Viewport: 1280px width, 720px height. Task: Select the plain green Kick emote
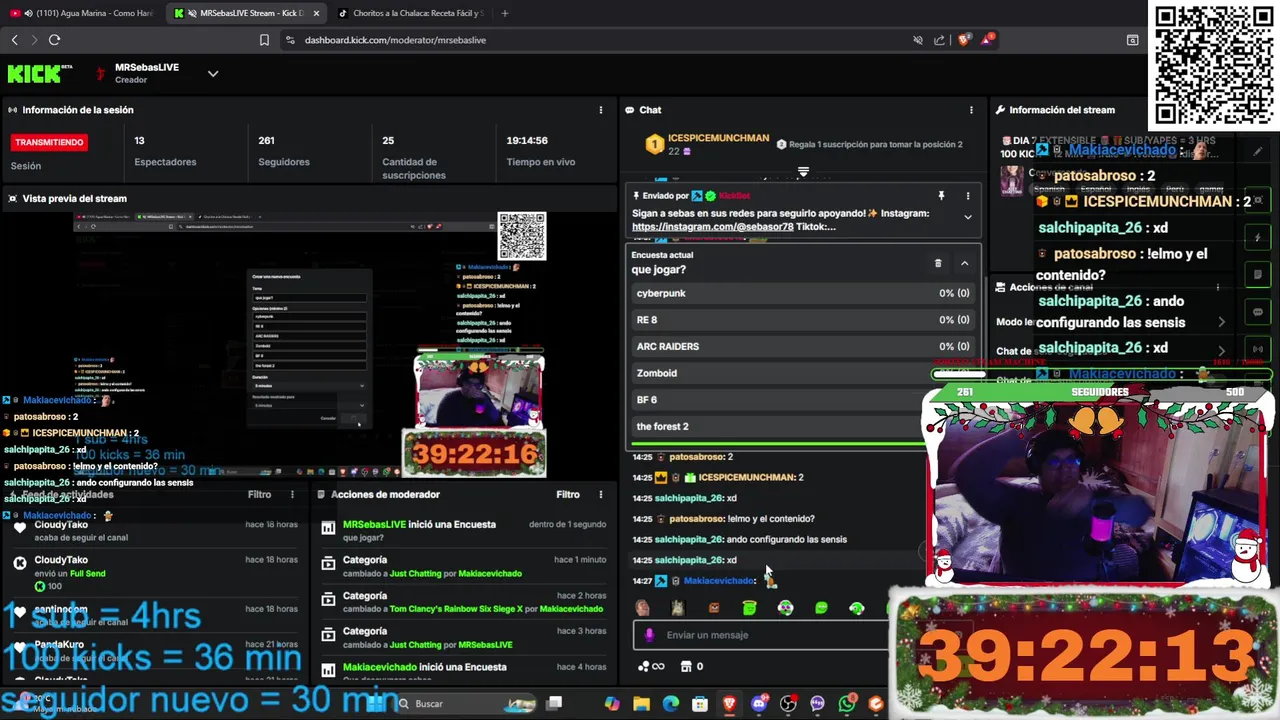(x=821, y=607)
